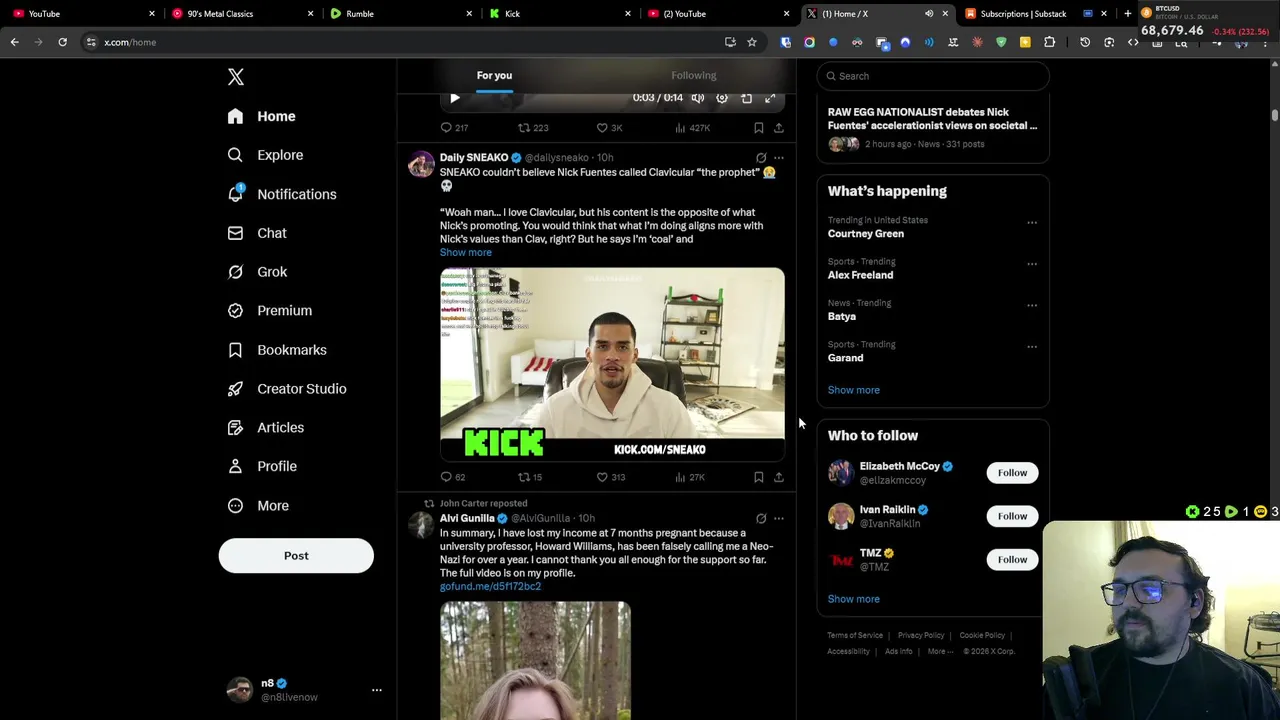
Task: Open more options for Garand trend
Action: (1032, 347)
